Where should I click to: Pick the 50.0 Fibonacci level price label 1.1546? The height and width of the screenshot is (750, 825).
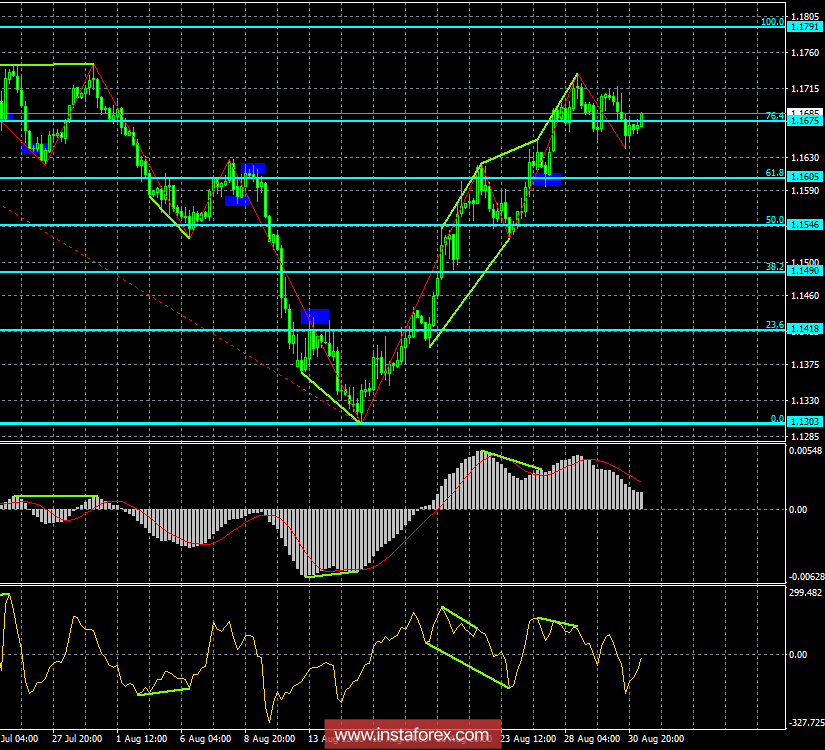point(804,225)
